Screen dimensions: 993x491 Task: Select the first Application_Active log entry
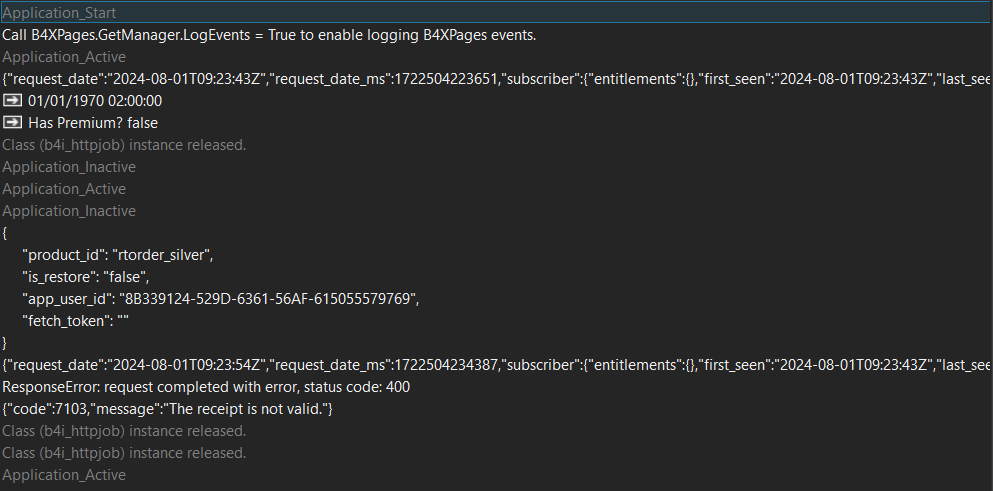[64, 57]
